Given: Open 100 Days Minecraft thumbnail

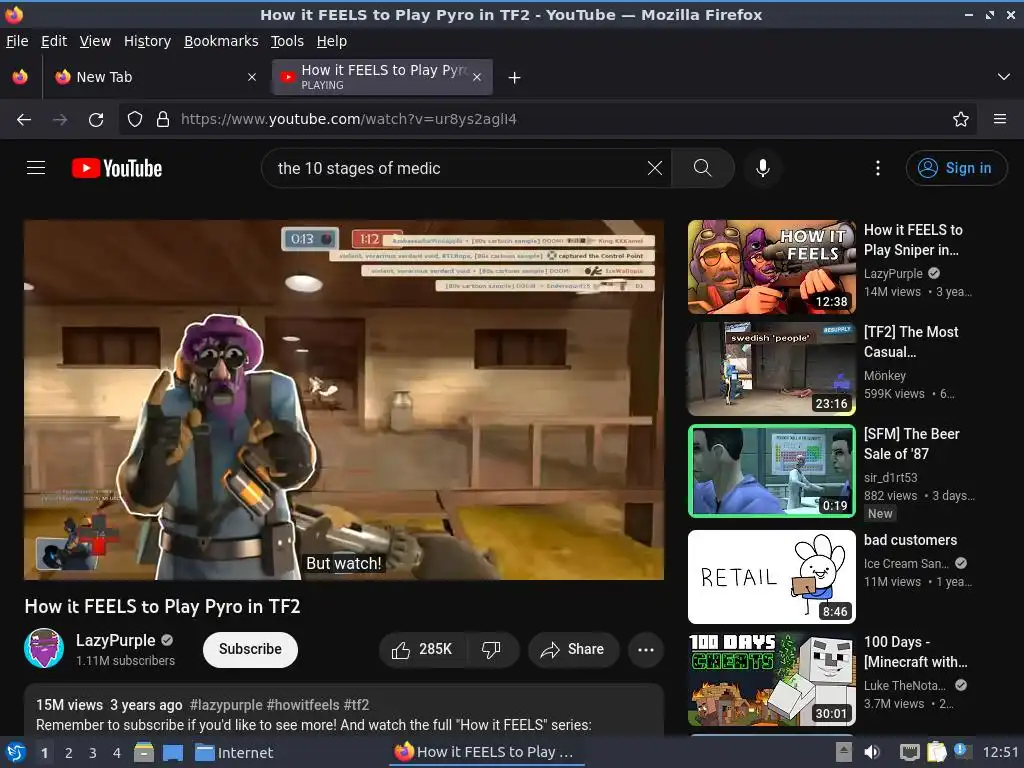Looking at the screenshot, I should coord(771,679).
